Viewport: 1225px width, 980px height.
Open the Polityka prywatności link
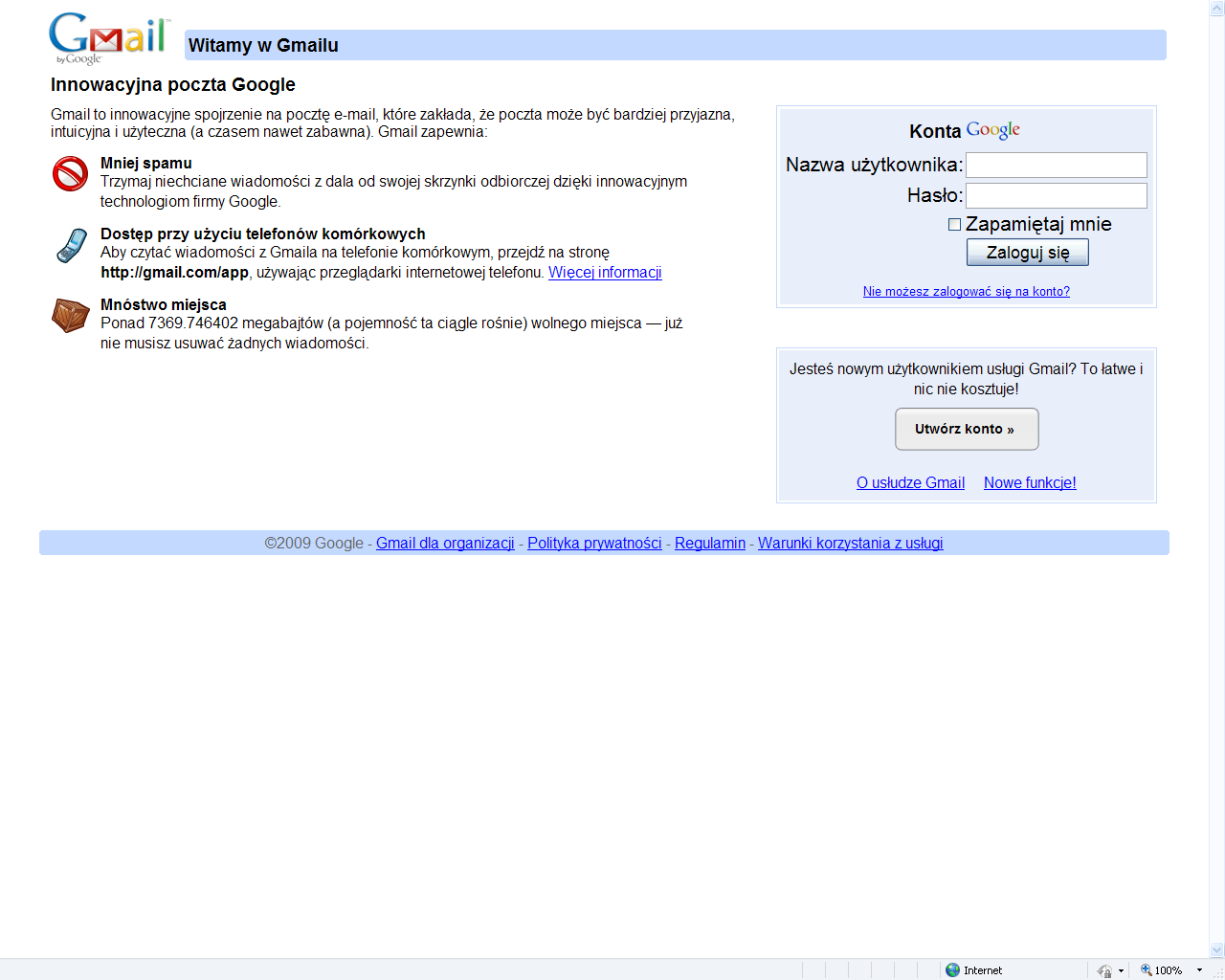(594, 544)
